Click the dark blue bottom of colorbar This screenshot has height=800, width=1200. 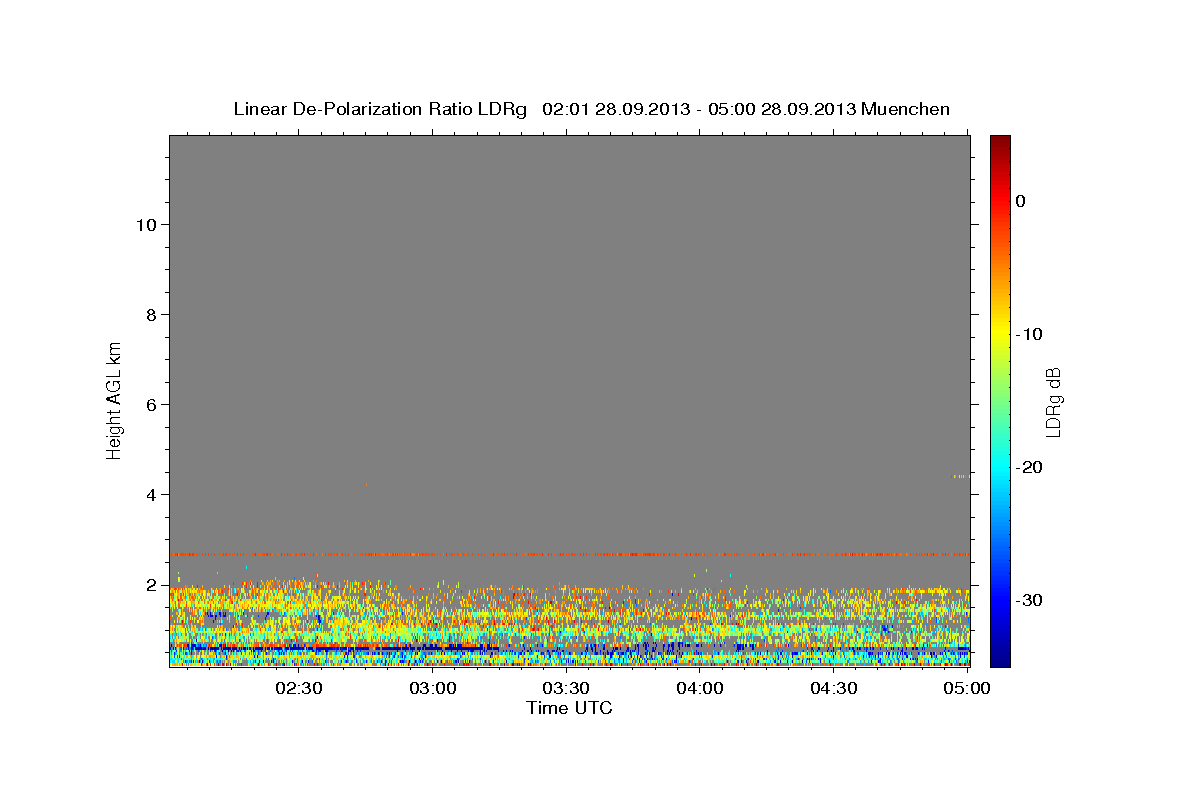pyautogui.click(x=1000, y=658)
